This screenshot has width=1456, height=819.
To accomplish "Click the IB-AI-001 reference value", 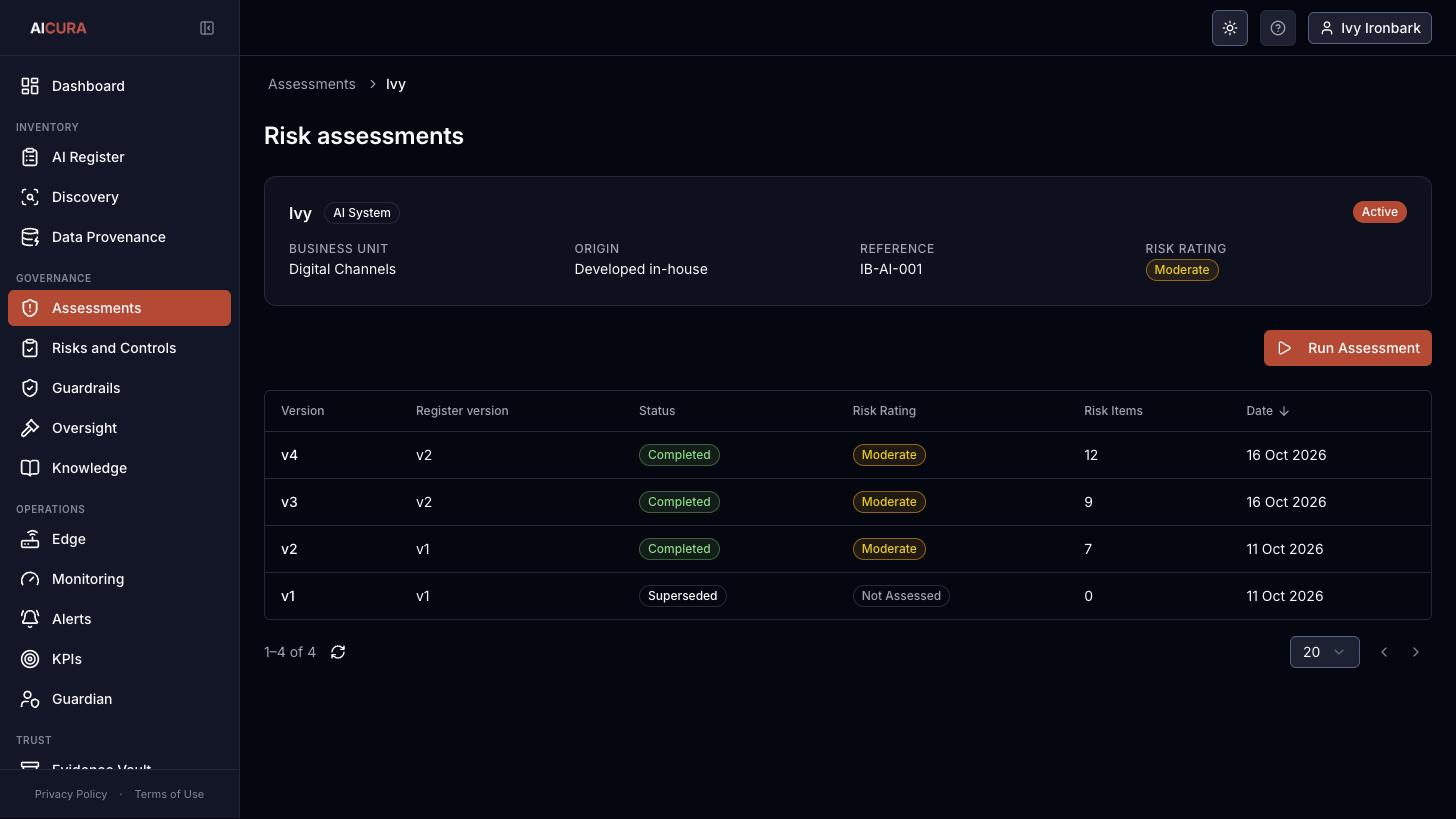I will (891, 269).
